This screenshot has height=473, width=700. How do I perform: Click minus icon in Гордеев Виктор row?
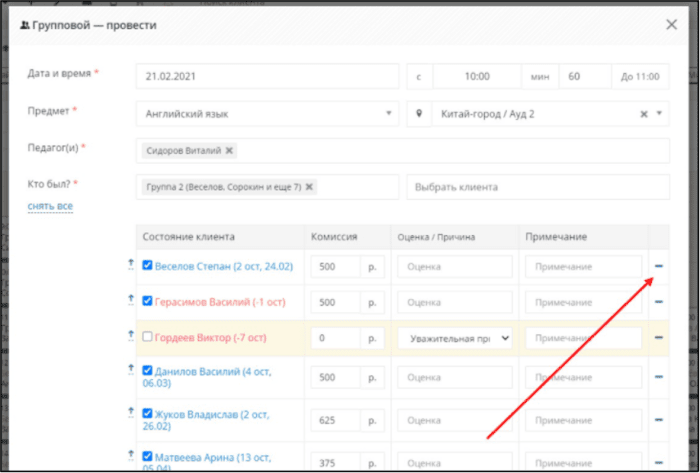658,338
